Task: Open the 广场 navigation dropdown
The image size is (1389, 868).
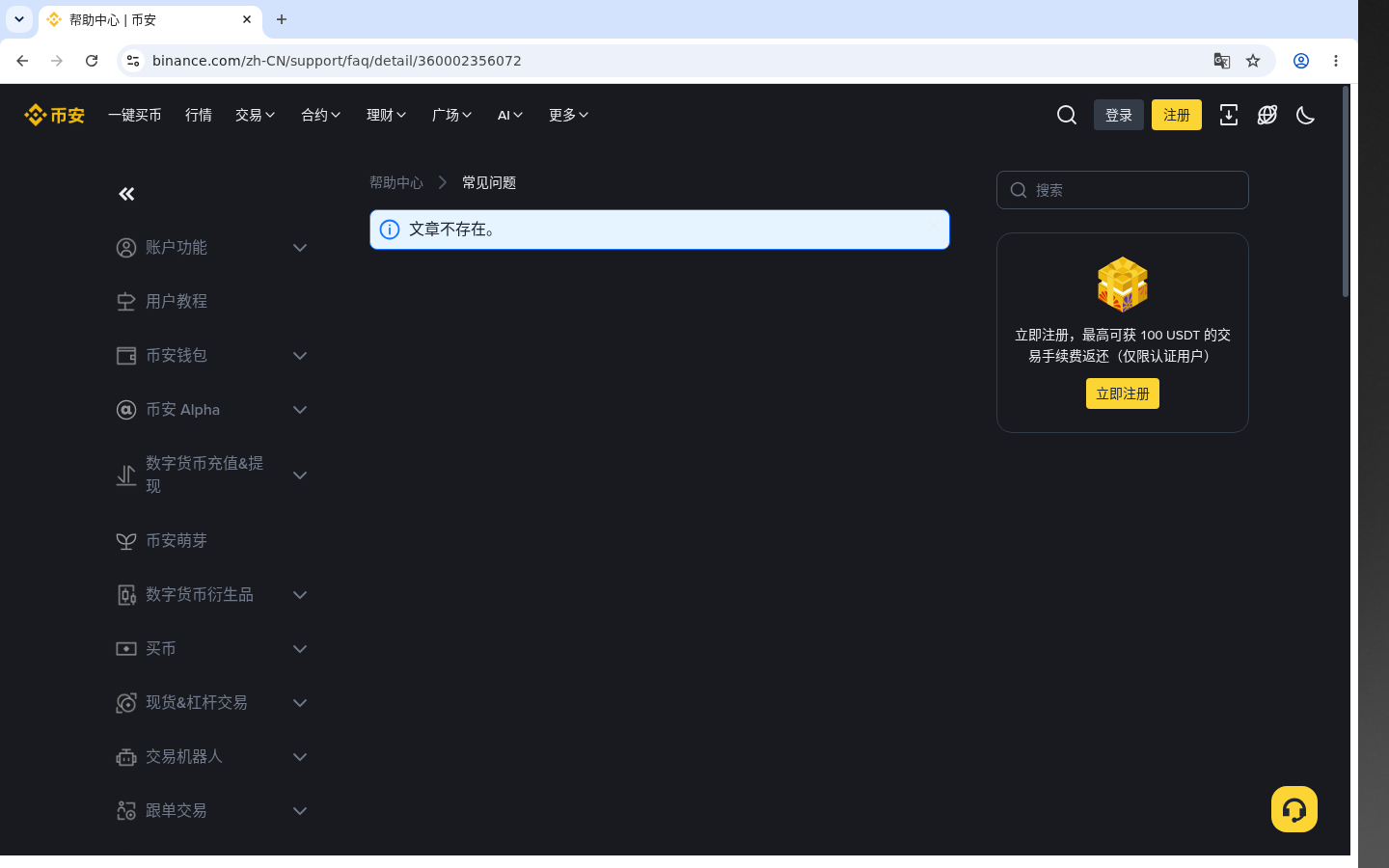Action: tap(452, 115)
